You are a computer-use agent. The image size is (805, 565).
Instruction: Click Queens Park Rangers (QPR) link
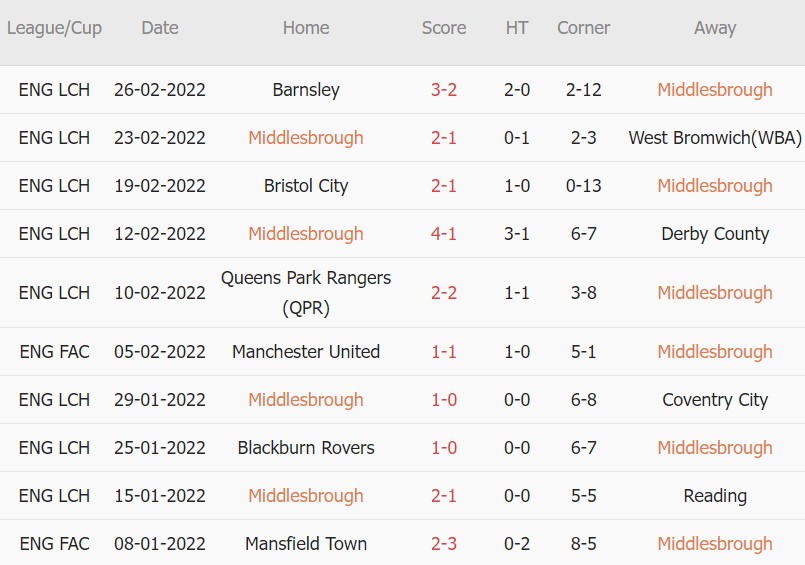[x=306, y=292]
